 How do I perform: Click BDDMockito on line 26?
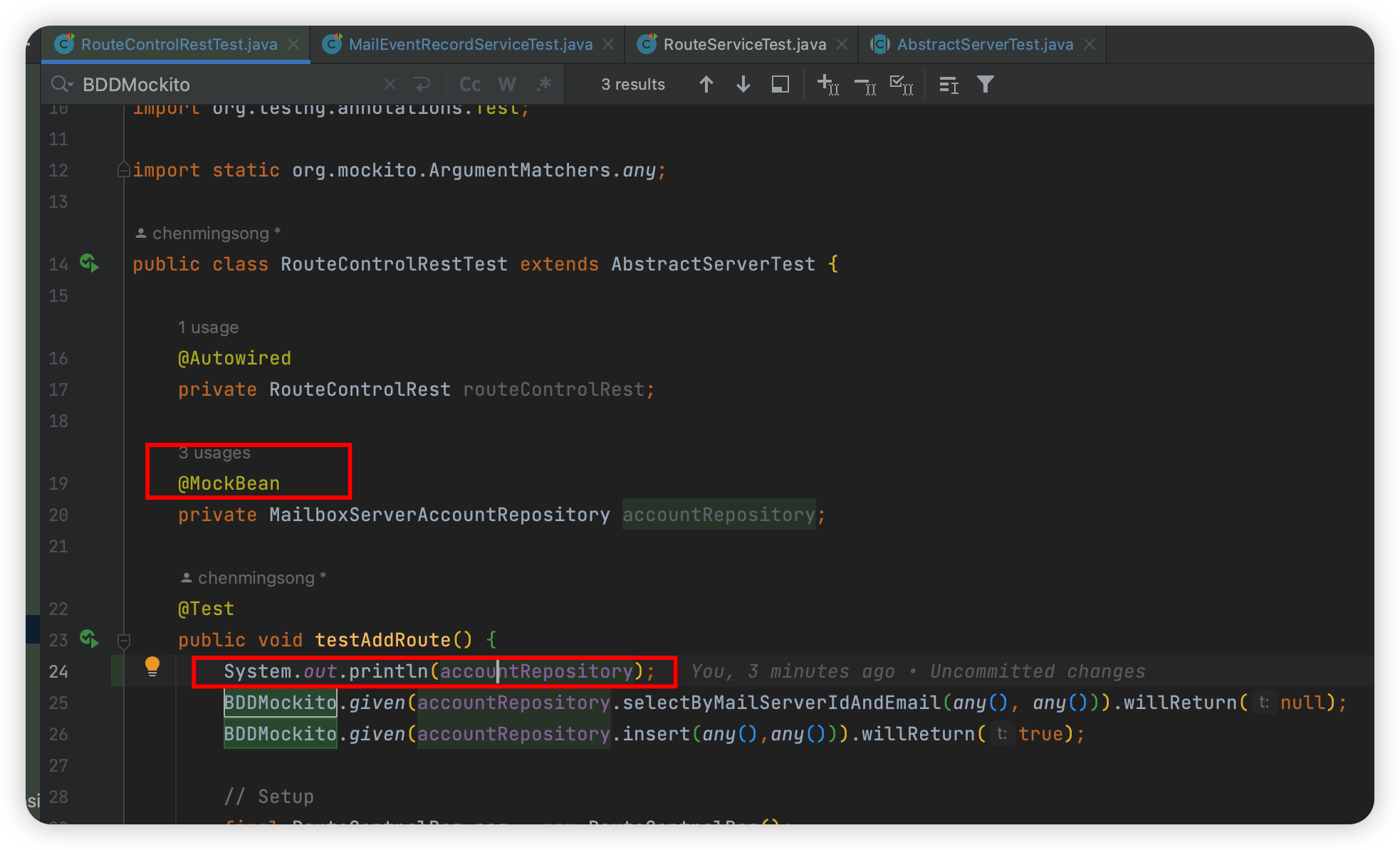(x=280, y=734)
